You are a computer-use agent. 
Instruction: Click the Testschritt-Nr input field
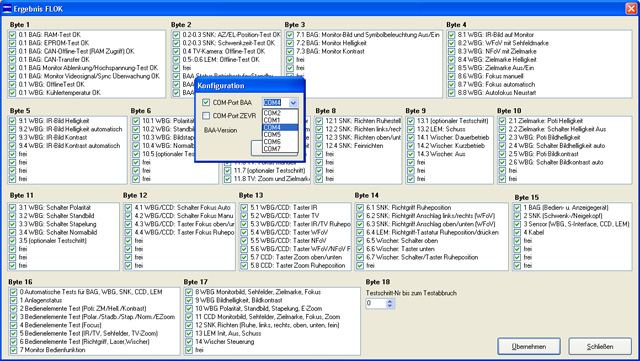click(376, 303)
